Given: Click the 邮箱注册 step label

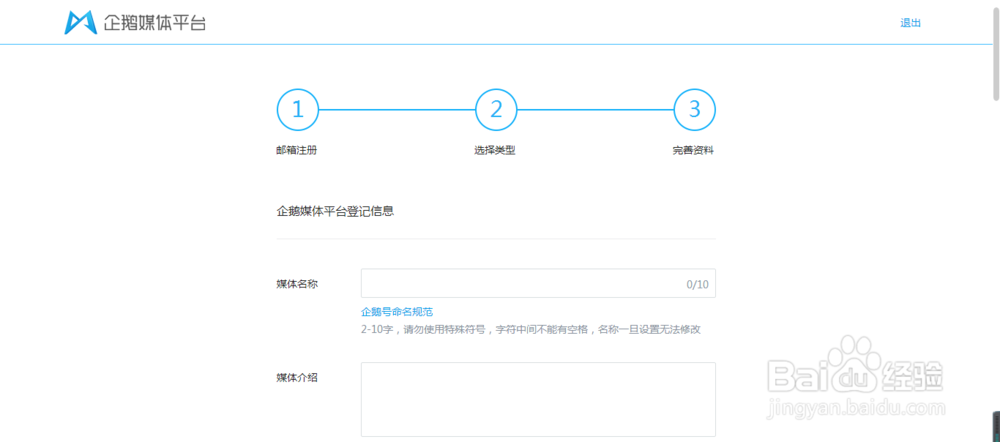Looking at the screenshot, I should click(297, 151).
